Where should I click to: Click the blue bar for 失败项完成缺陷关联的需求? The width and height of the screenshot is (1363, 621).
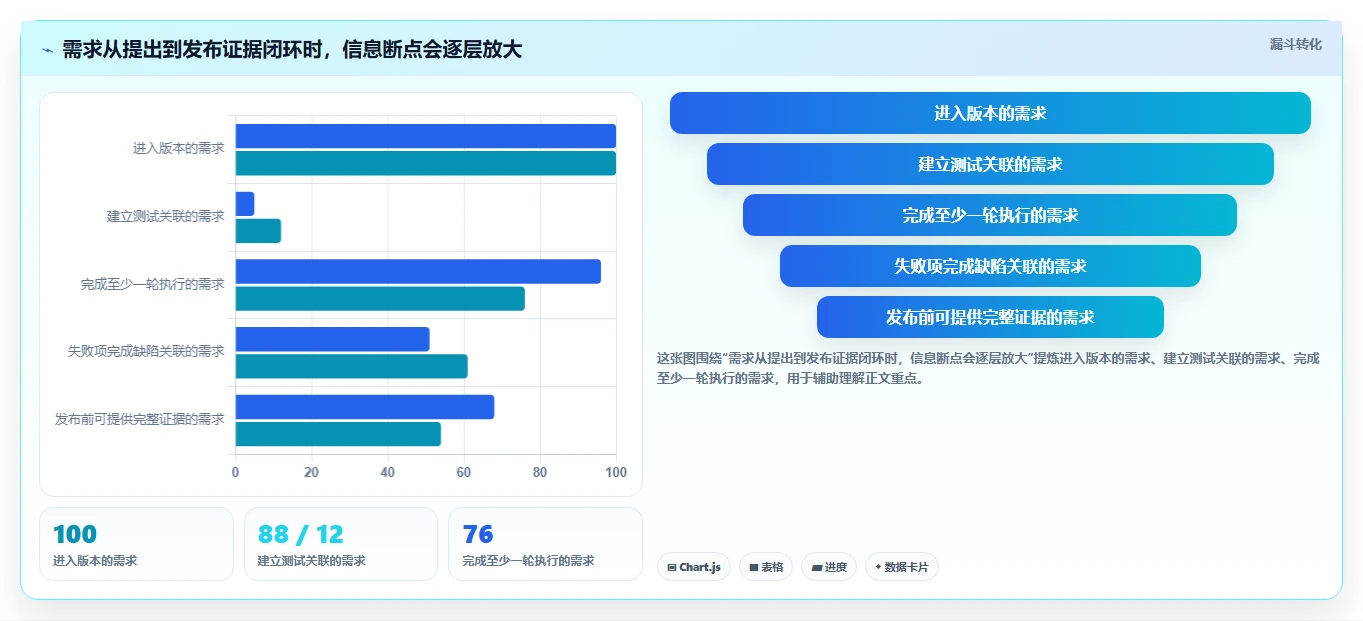tap(333, 339)
